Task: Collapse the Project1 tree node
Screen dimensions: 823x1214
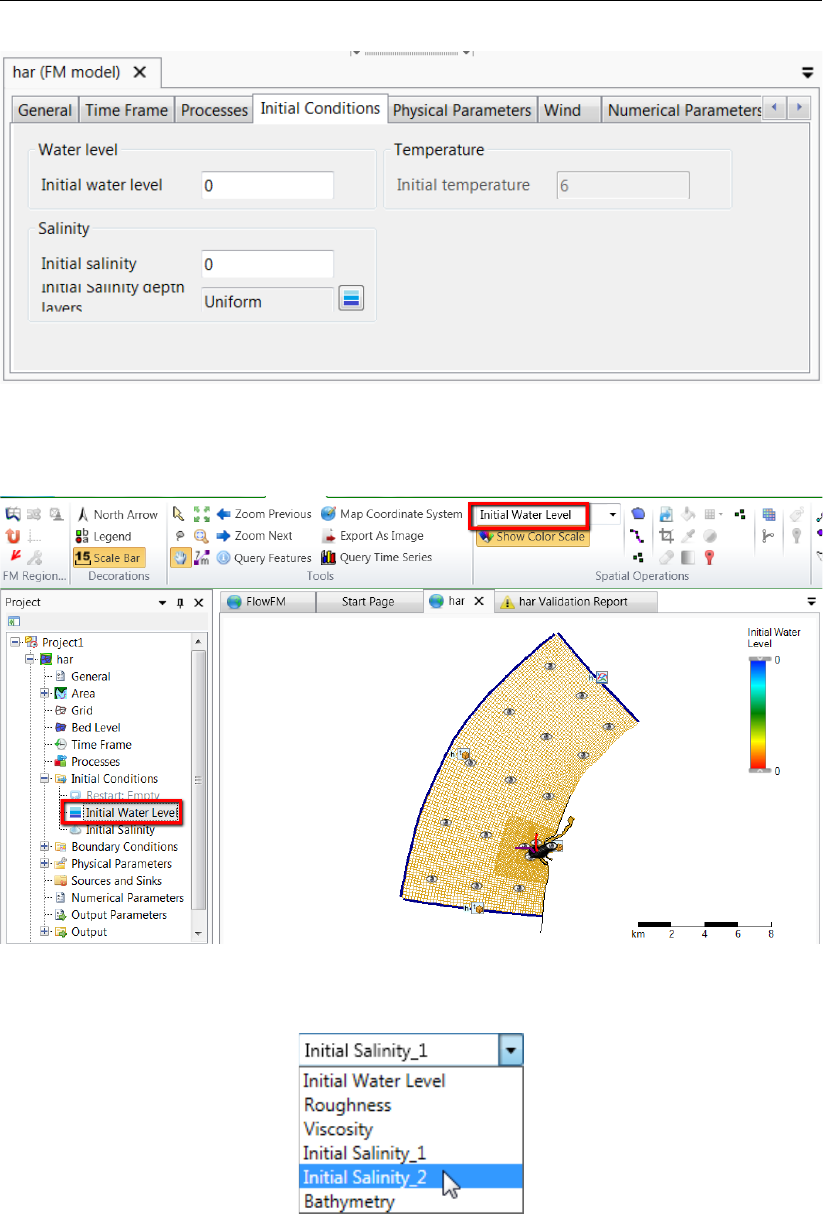Action: tap(14, 642)
